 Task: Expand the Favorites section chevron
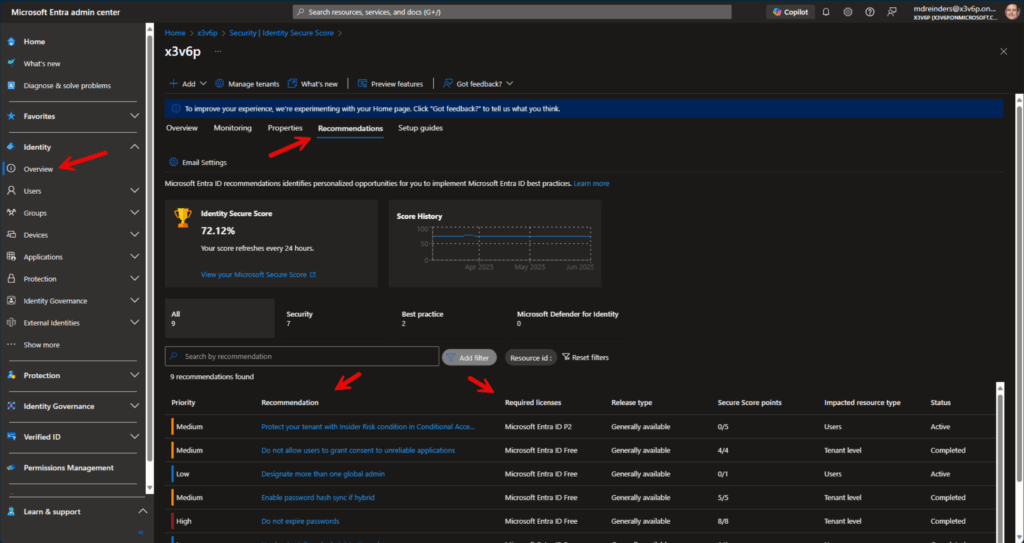[135, 116]
